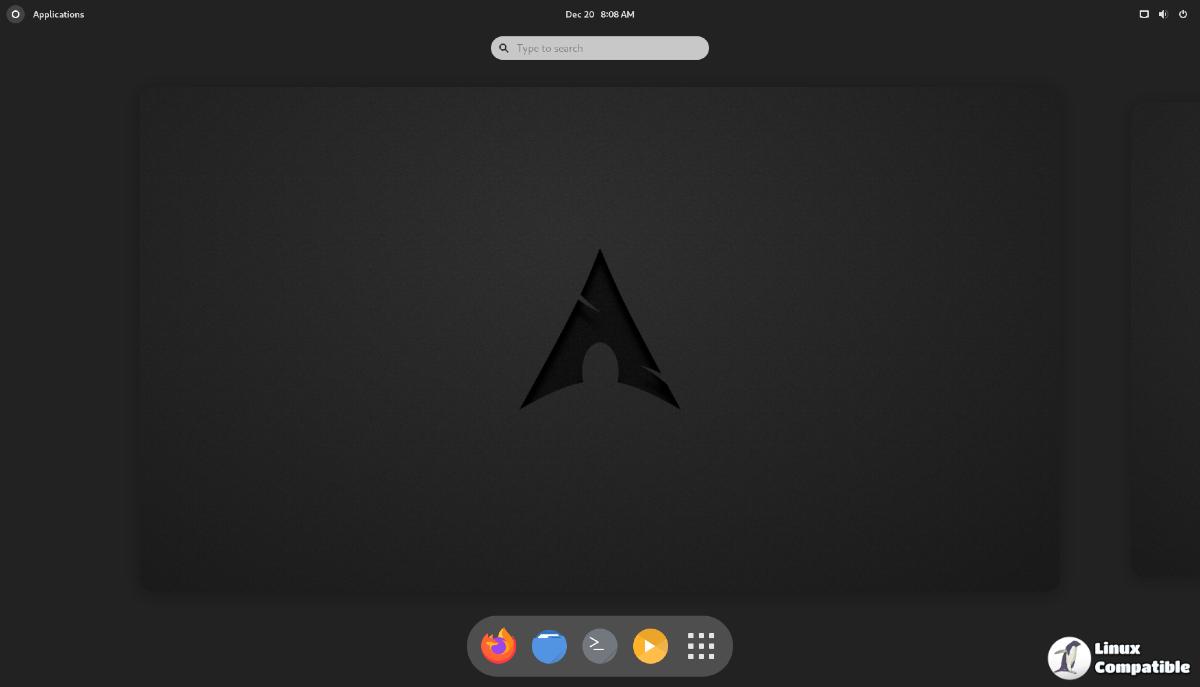
Task: Focus the Type to search field
Action: click(x=605, y=48)
